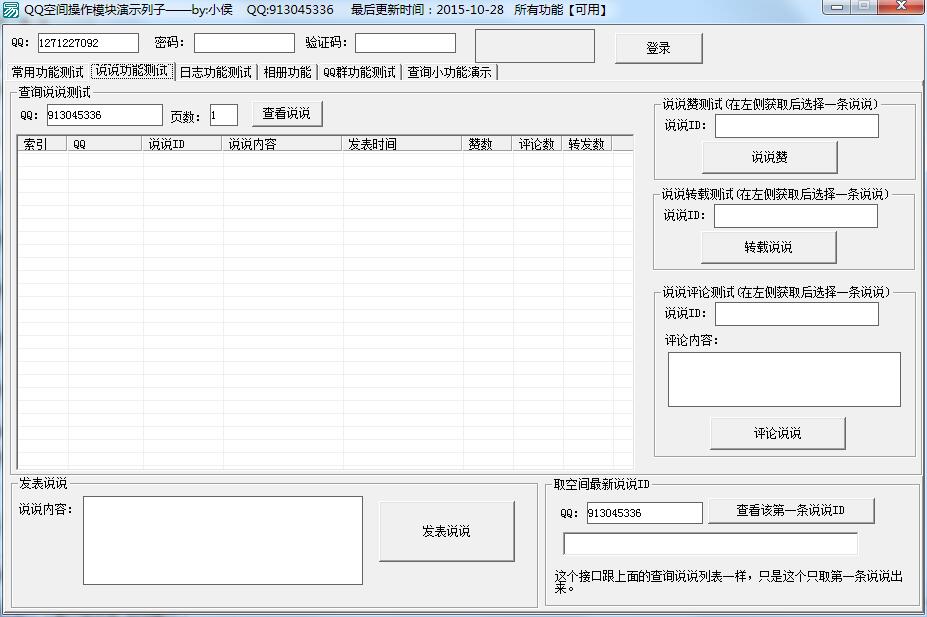Click the result field below 查看该第一条说说ID
Screen dimensions: 927x617
coord(711,544)
